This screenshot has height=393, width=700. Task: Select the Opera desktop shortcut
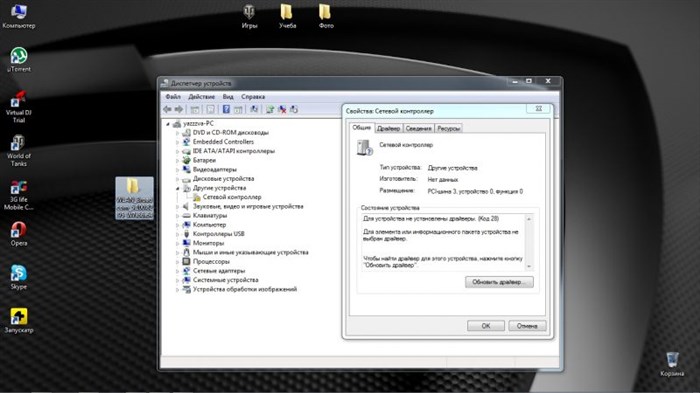(19, 234)
